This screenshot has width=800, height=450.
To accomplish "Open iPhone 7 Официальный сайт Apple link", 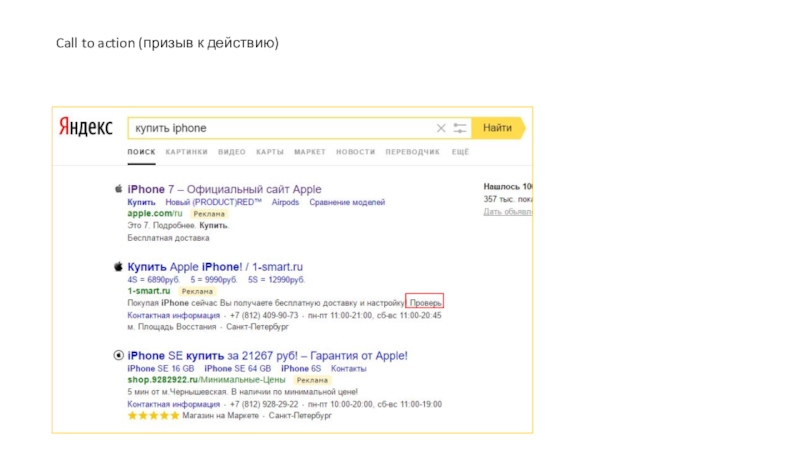I will (x=224, y=189).
